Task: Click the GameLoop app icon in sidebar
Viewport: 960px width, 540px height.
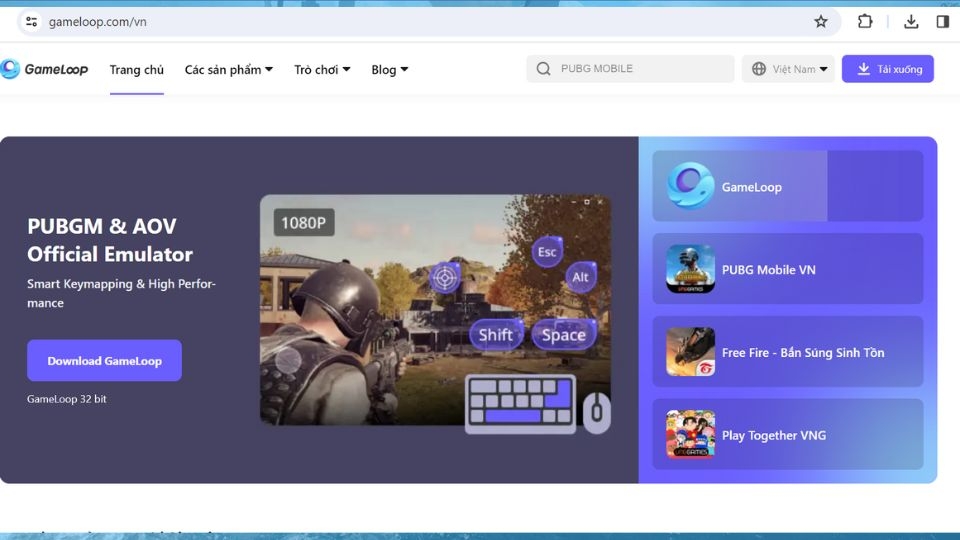Action: pyautogui.click(x=690, y=186)
